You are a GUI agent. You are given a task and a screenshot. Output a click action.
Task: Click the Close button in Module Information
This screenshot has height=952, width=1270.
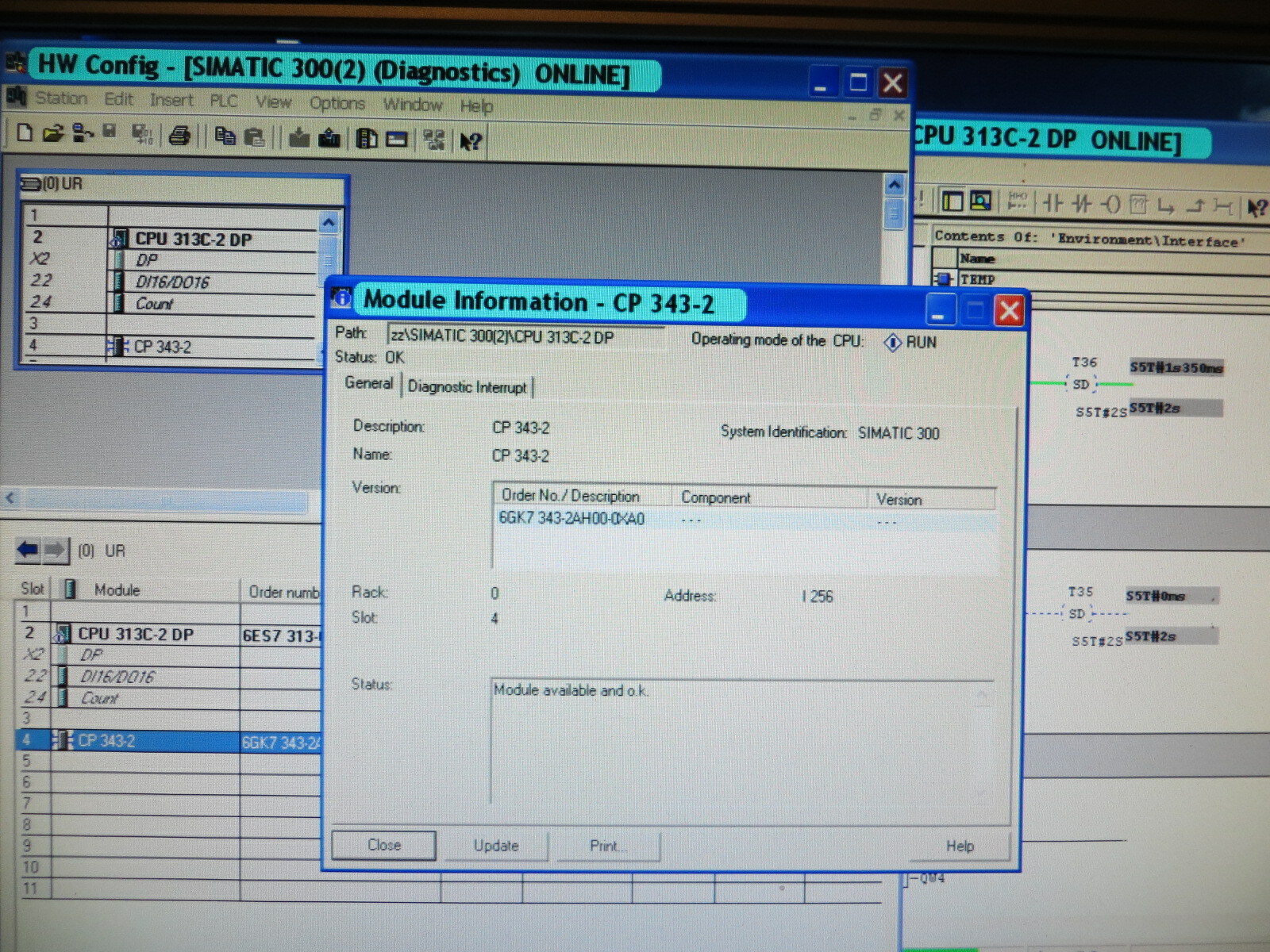[384, 845]
